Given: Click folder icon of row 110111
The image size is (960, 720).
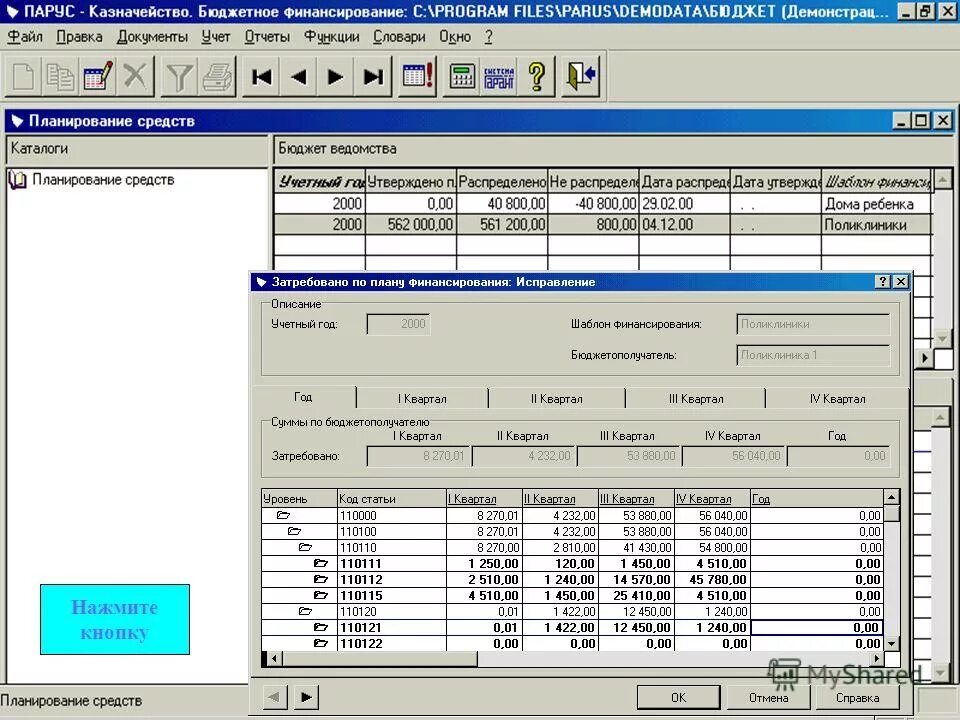Looking at the screenshot, I should point(321,563).
